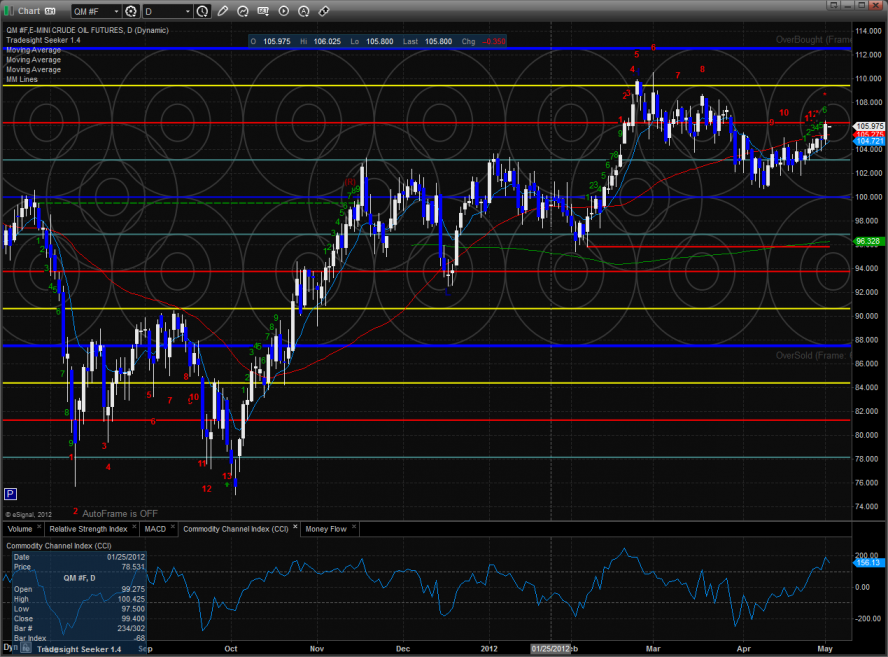Click the eraser tool icon

(x=323, y=11)
